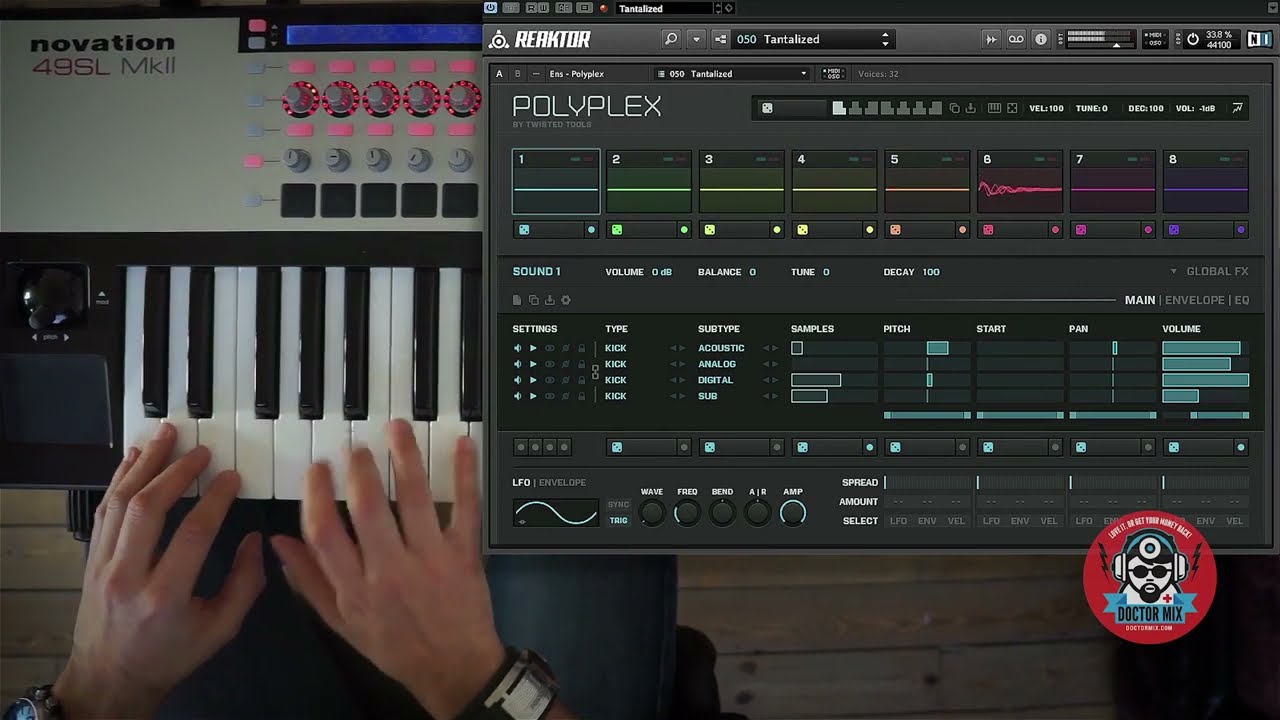Open the Reaktor sidepane preset list icon
This screenshot has width=1280, height=720.
pos(720,39)
